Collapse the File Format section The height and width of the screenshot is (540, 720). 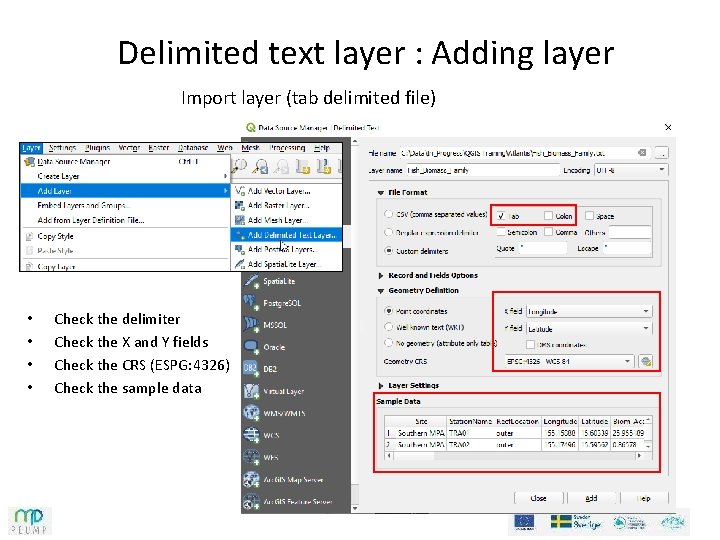[x=381, y=193]
